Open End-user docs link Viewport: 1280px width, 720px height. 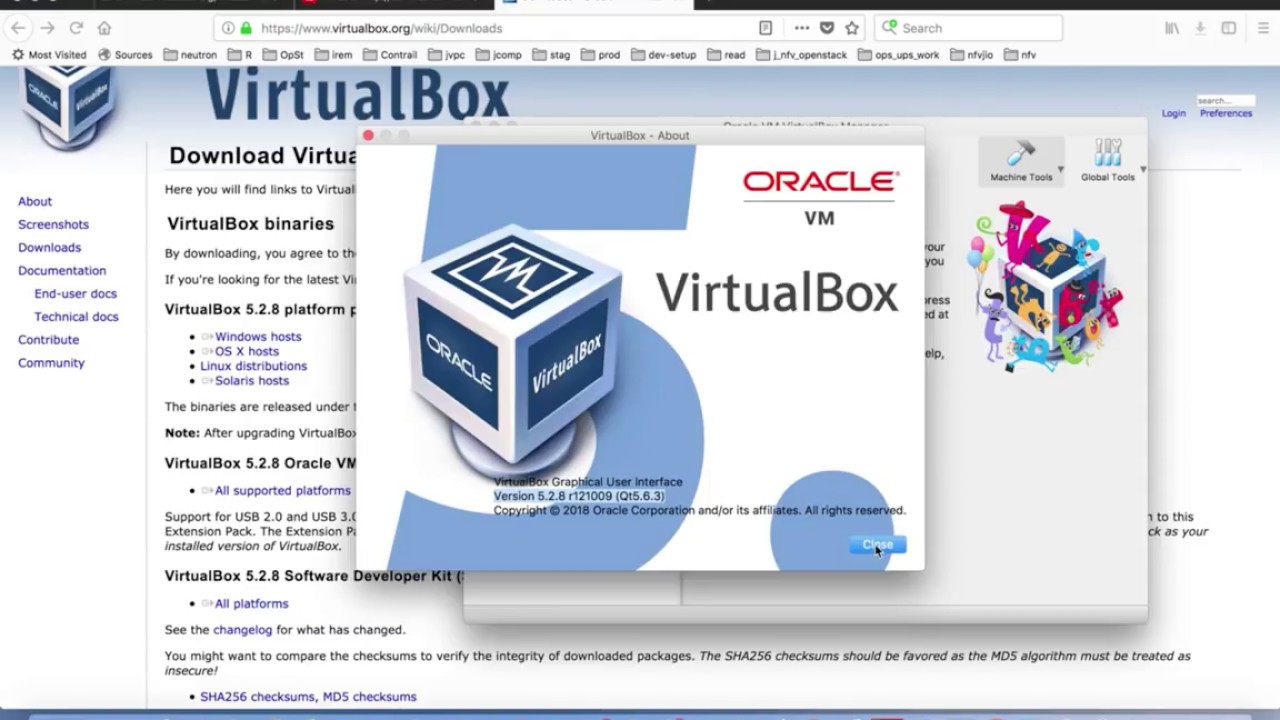coord(75,293)
